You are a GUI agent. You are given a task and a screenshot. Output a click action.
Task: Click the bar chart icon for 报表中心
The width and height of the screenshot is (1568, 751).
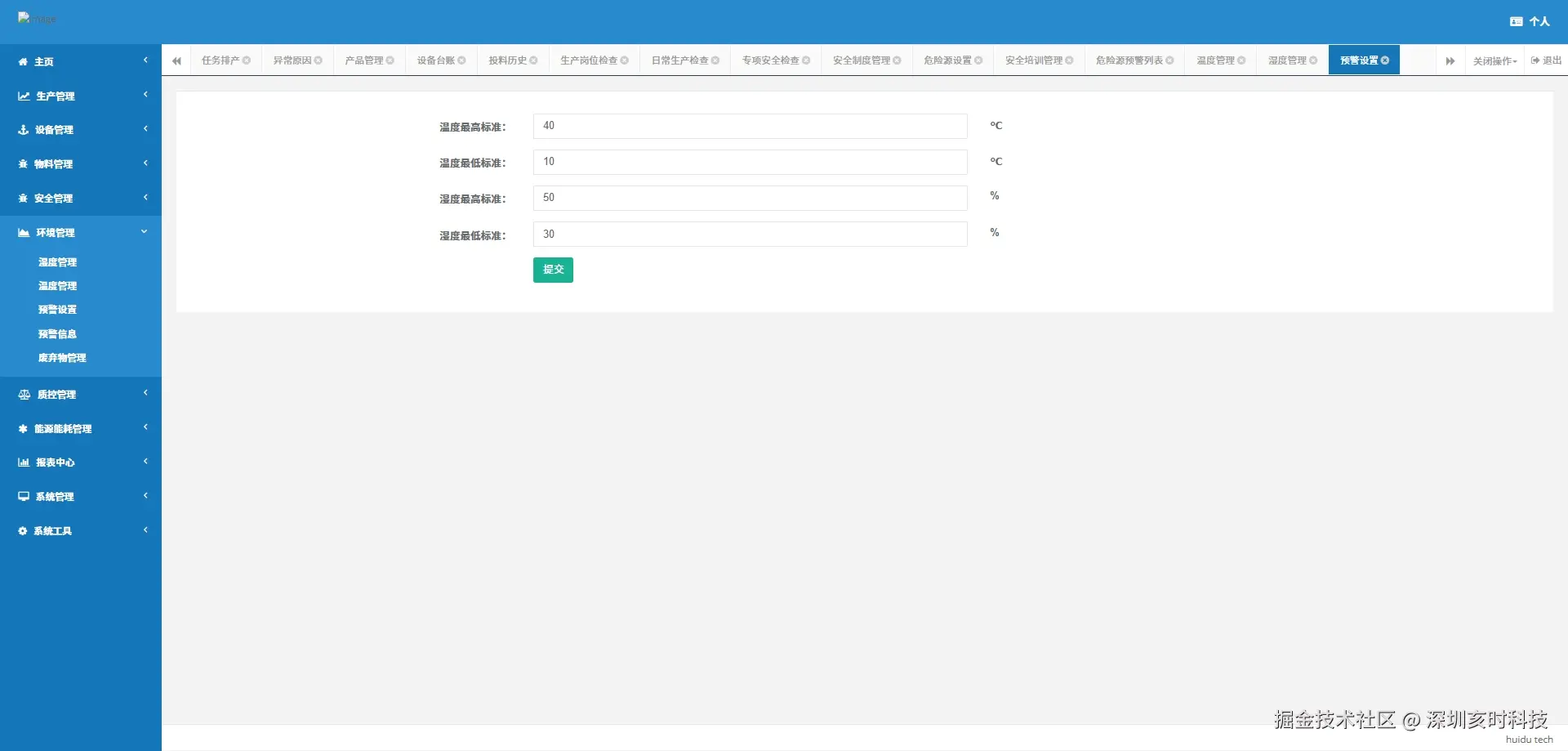click(24, 463)
